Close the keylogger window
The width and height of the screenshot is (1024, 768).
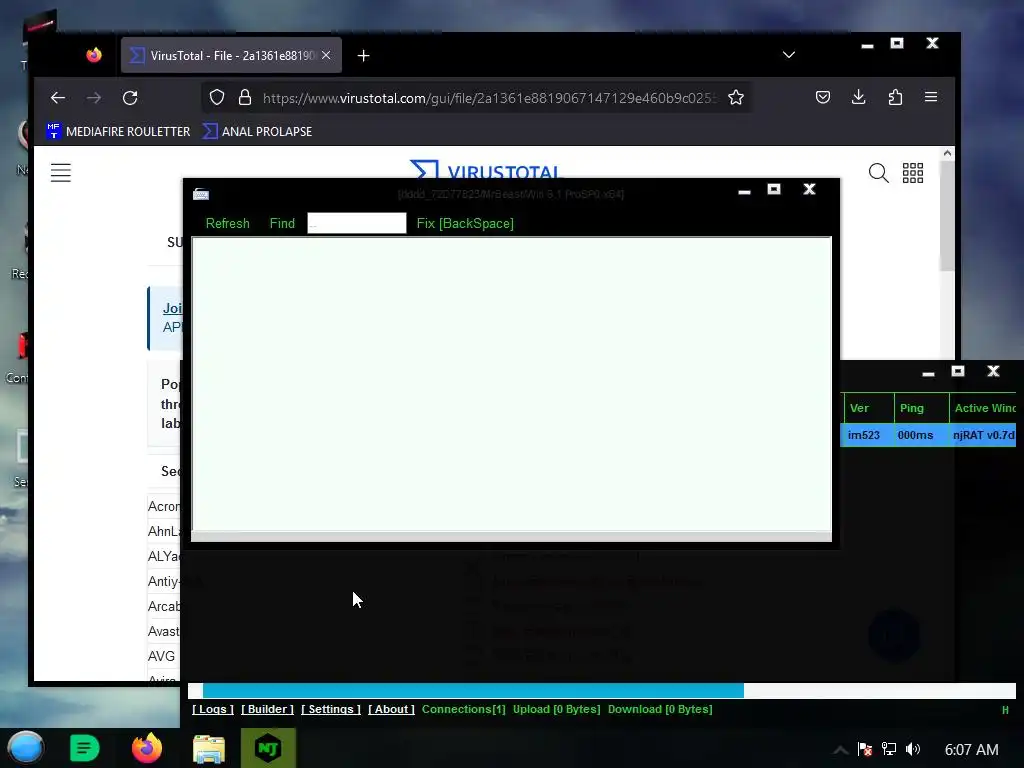click(x=809, y=189)
